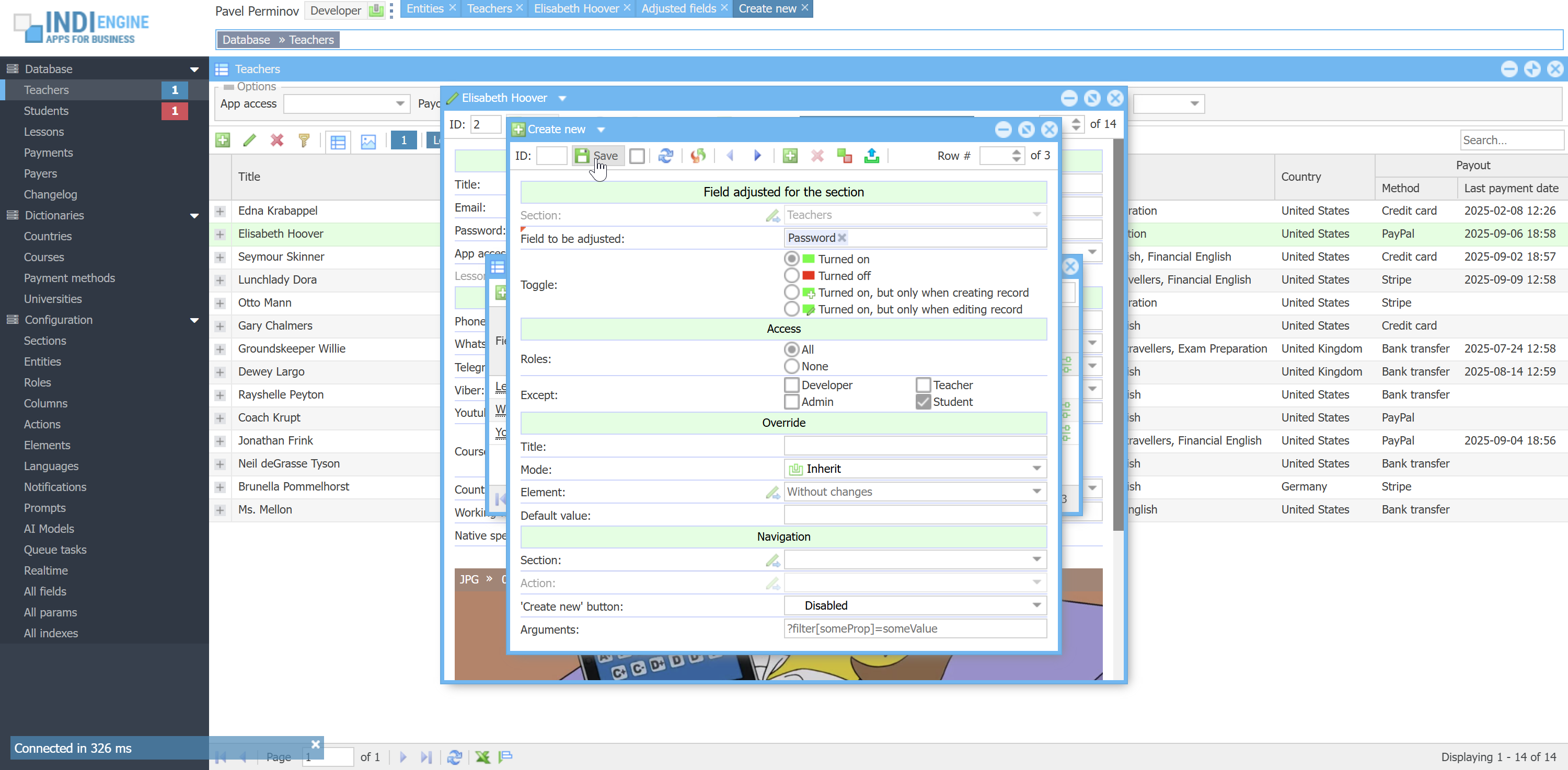The width and height of the screenshot is (1568, 770).
Task: Uncheck the Student exception checkbox
Action: [923, 401]
